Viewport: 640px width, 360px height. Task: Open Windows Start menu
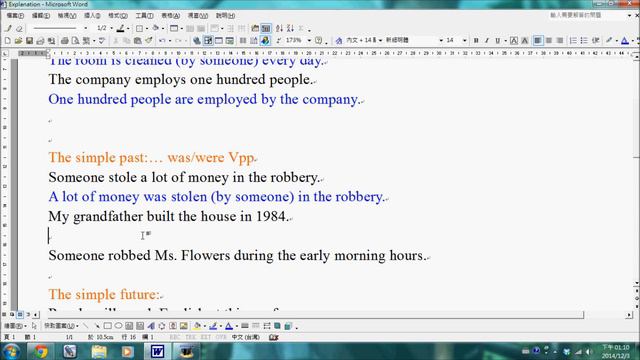pos(11,351)
